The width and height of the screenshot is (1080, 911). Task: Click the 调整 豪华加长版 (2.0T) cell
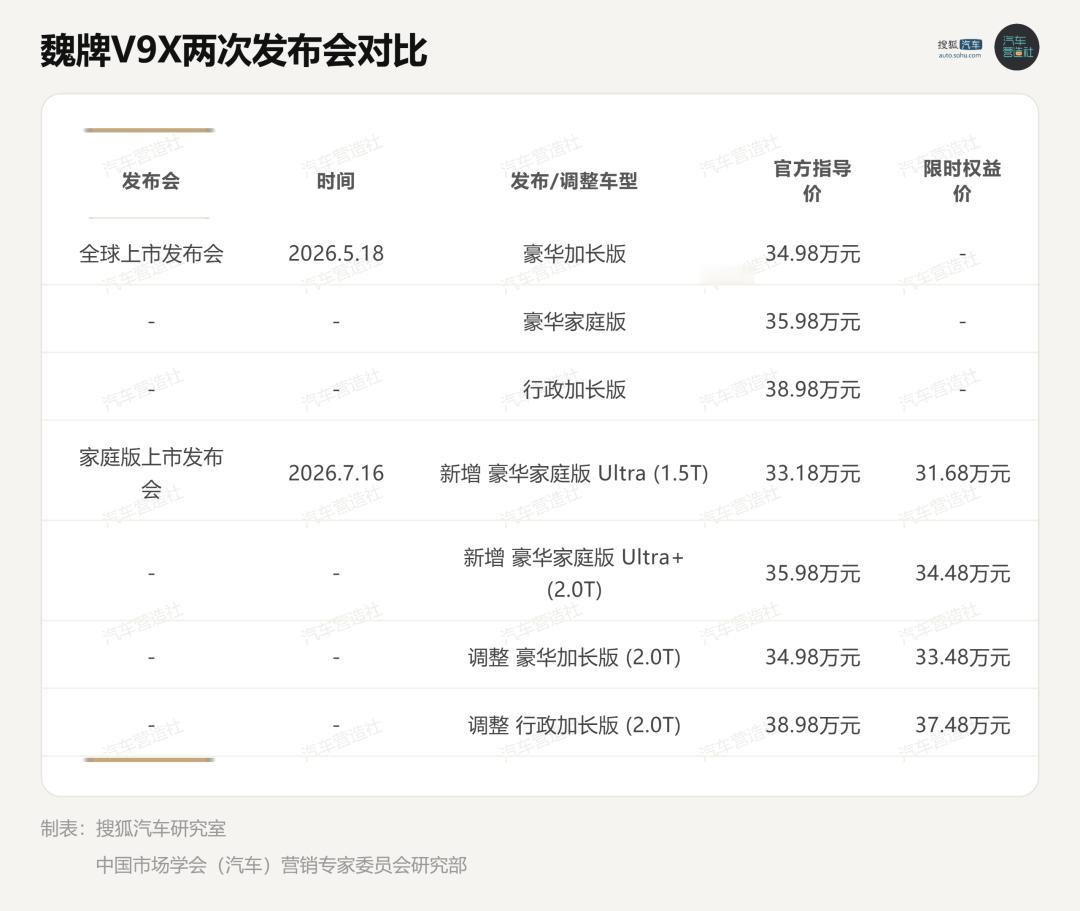[574, 657]
